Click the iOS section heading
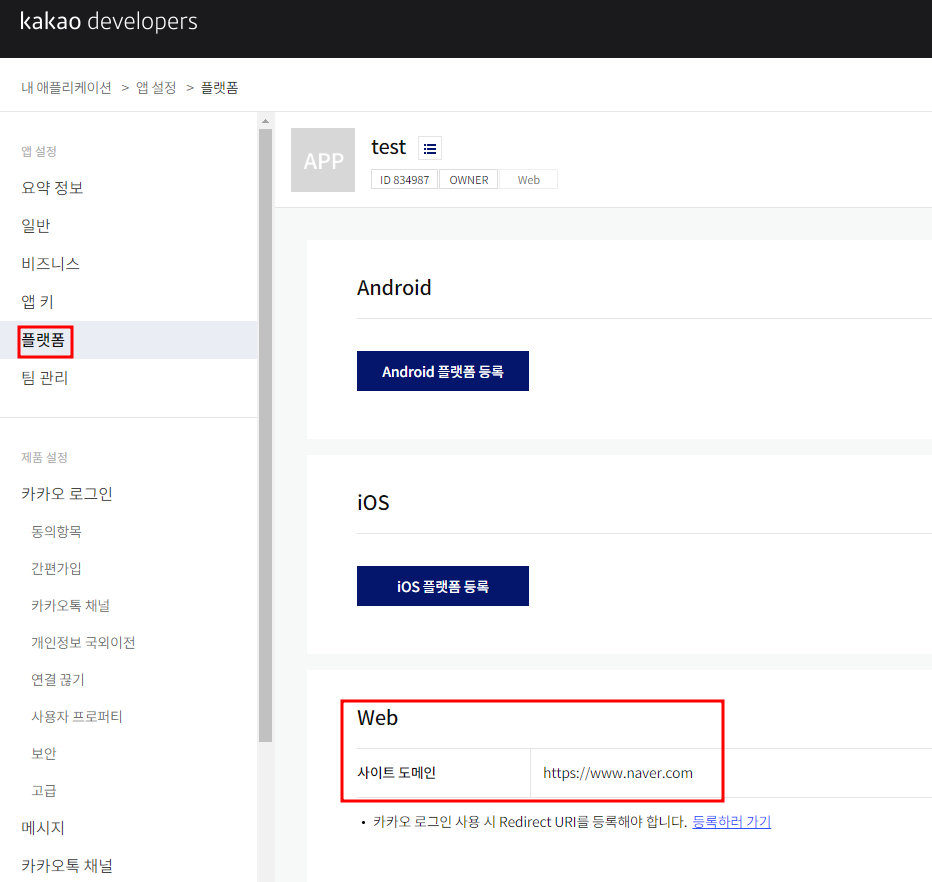The height and width of the screenshot is (882, 932). tap(373, 503)
